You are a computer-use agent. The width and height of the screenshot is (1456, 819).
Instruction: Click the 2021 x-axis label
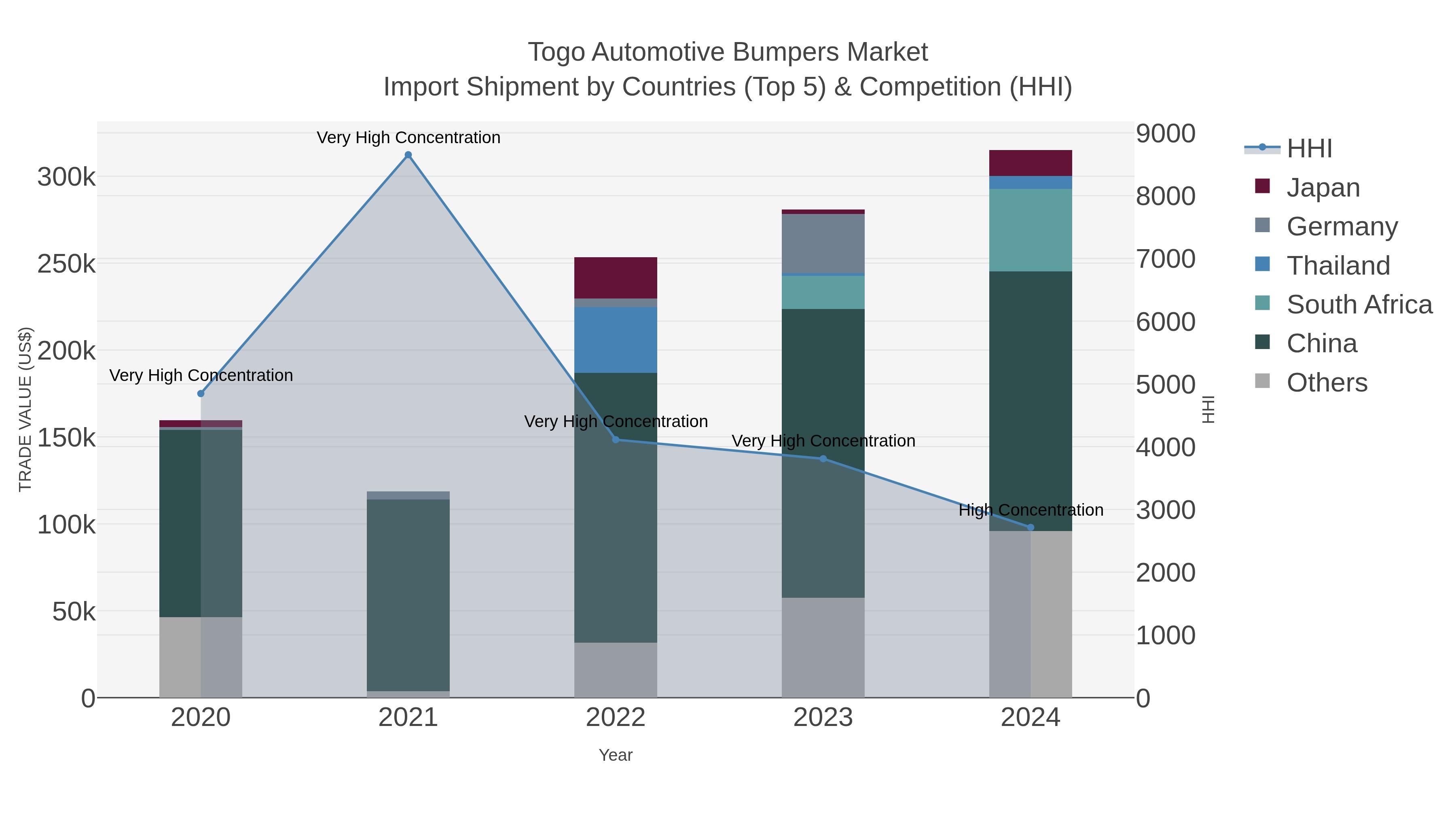[408, 718]
